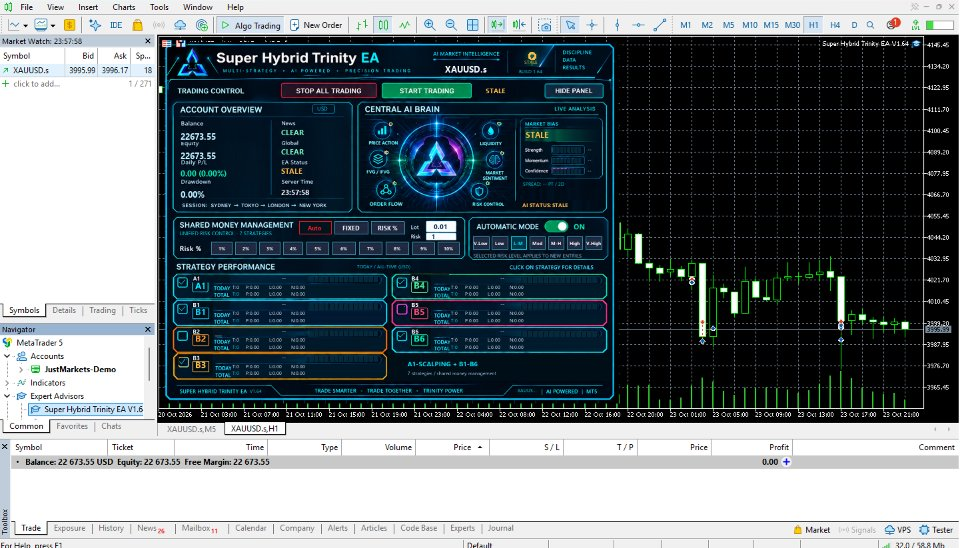The height and width of the screenshot is (548, 960).
Task: Switch to Favorites tab in Navigator
Action: pos(72,426)
